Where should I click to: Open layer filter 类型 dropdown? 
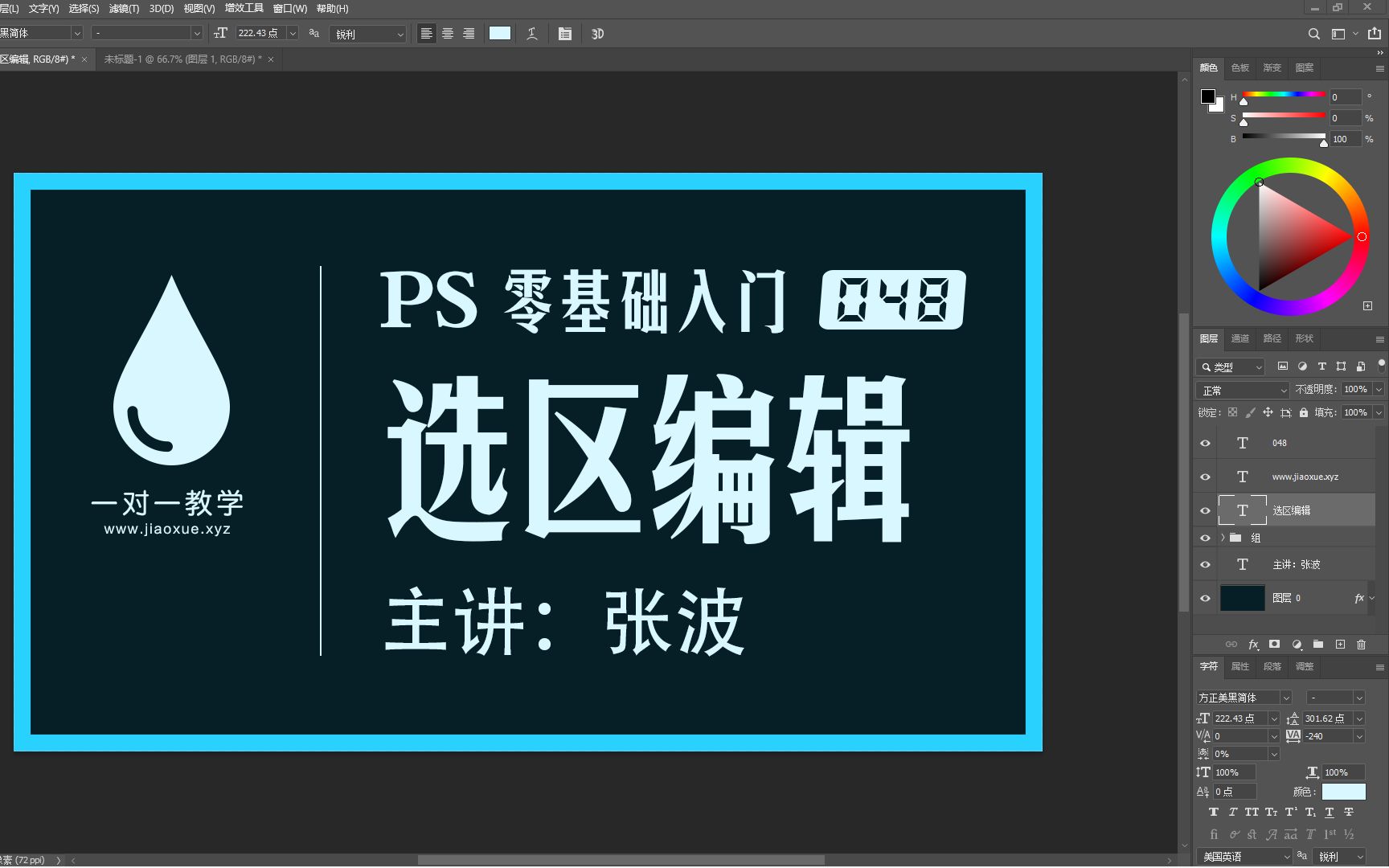[x=1231, y=366]
